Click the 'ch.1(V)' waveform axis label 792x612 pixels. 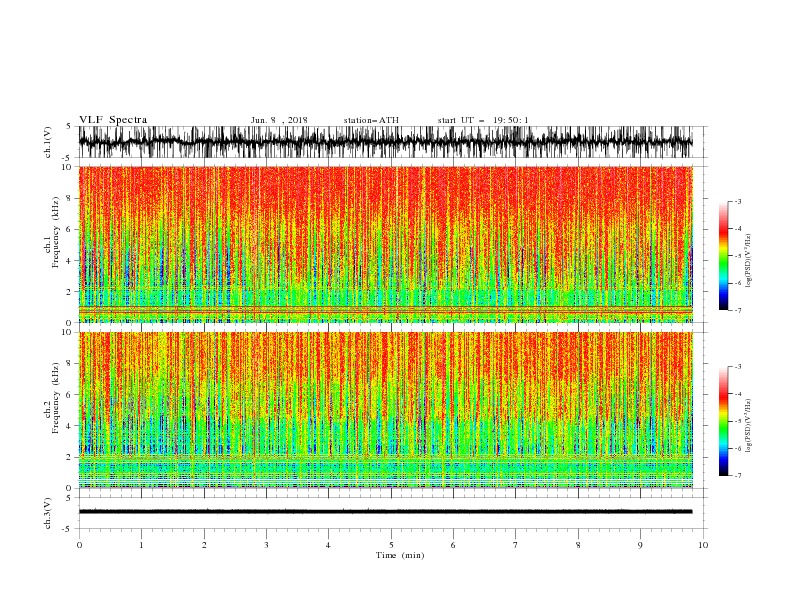pos(48,142)
